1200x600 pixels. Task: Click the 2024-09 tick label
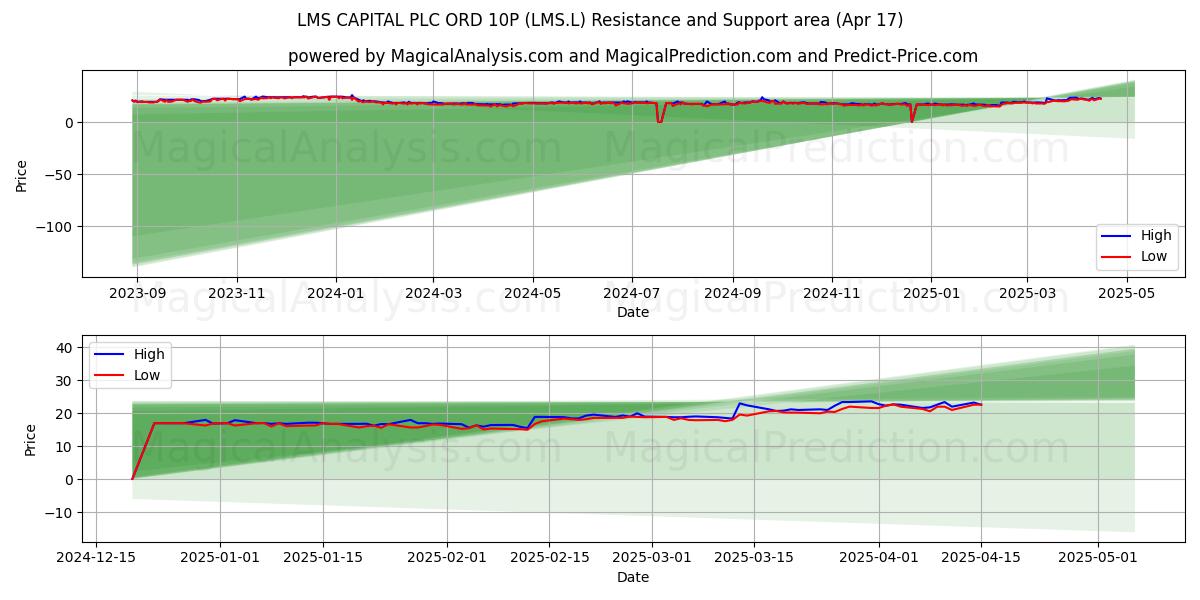[733, 293]
